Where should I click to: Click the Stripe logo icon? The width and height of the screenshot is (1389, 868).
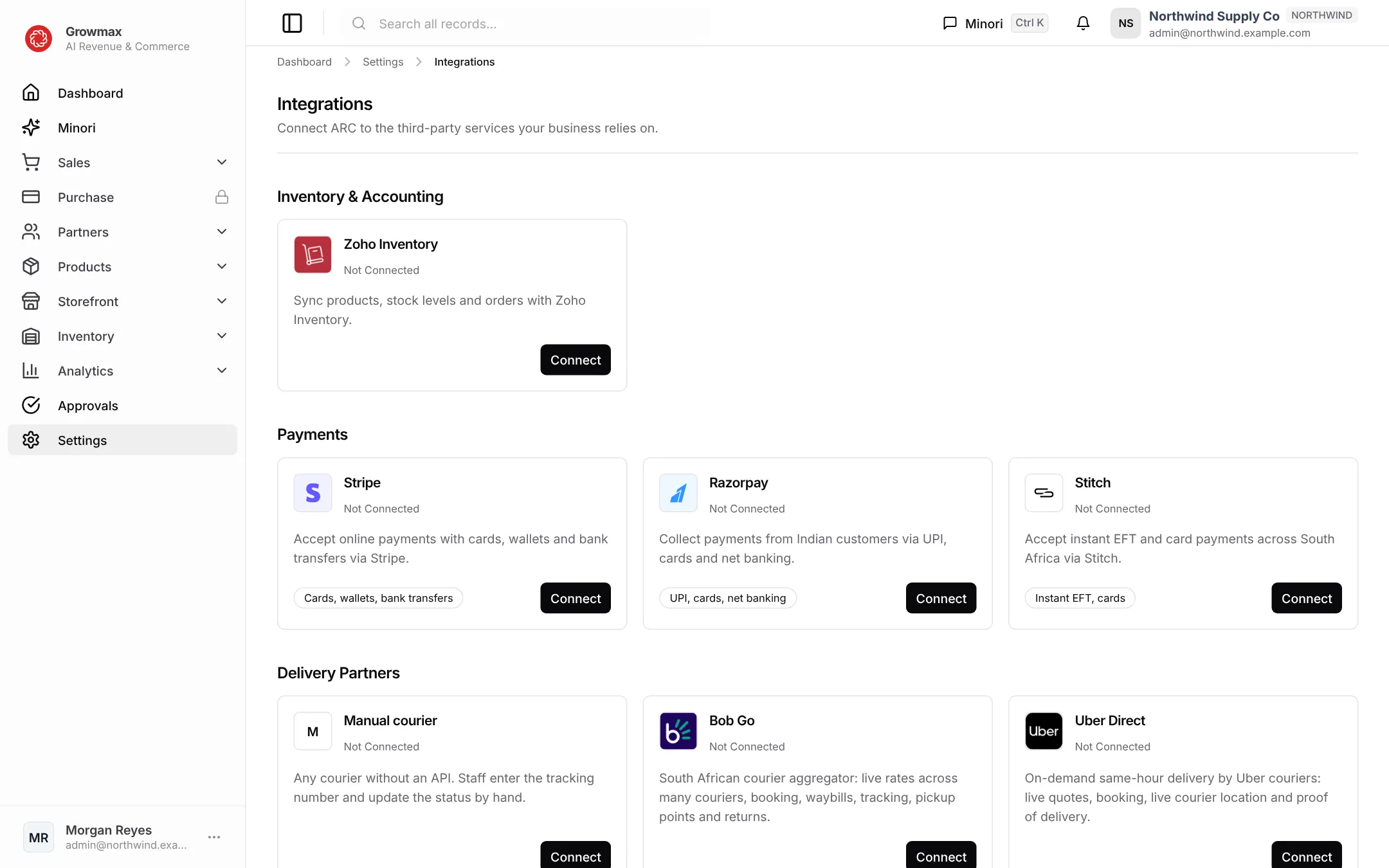[313, 493]
